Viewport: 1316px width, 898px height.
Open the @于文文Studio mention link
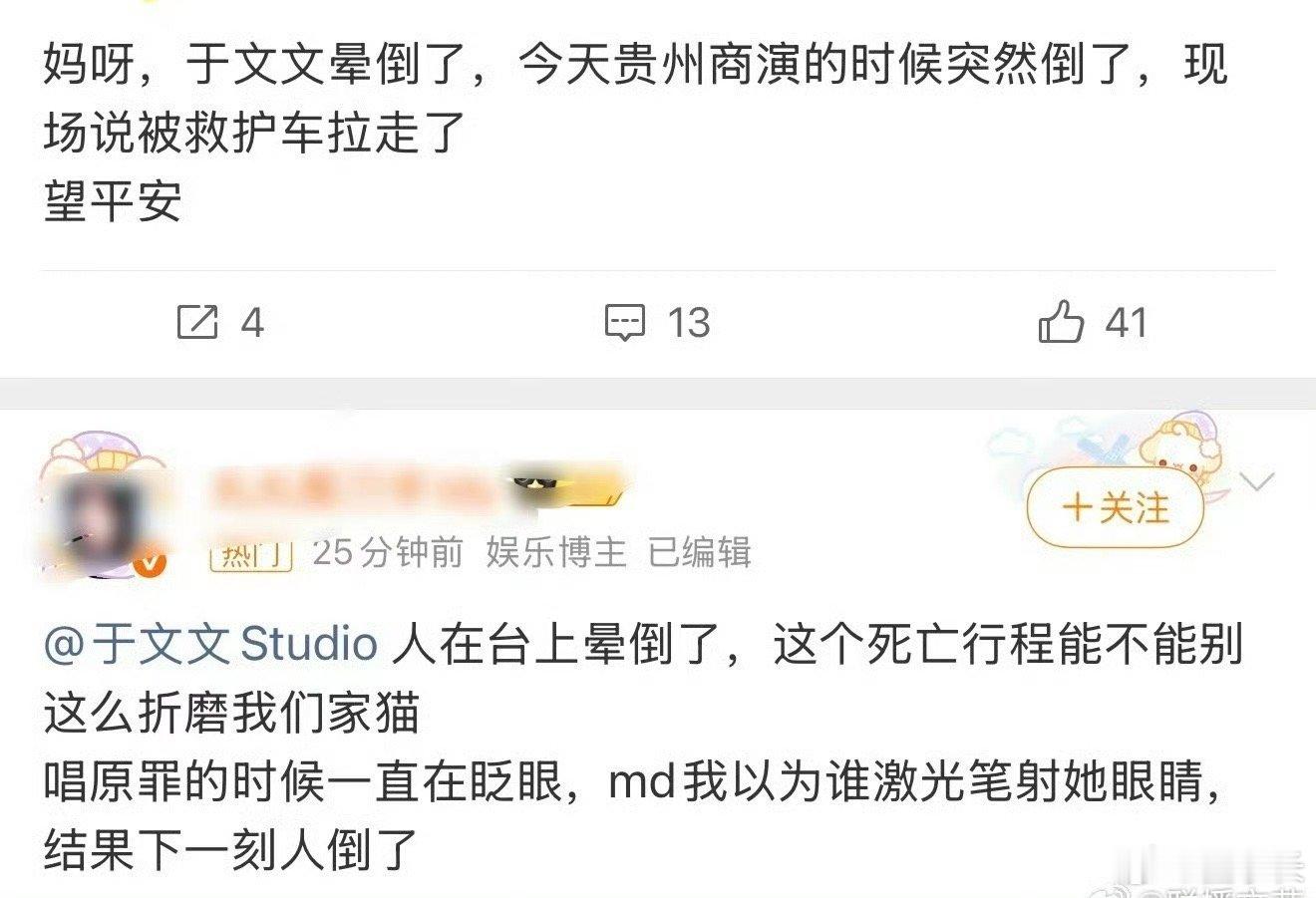pyautogui.click(x=210, y=644)
